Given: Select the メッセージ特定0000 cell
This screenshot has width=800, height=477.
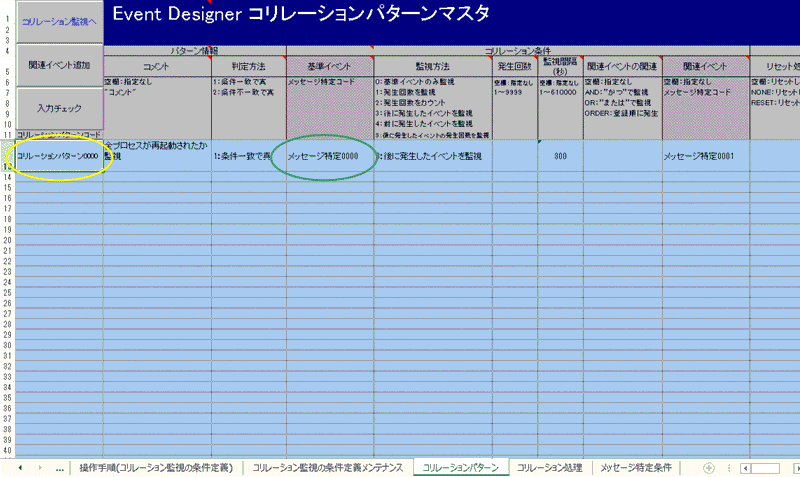Looking at the screenshot, I should tap(330, 156).
